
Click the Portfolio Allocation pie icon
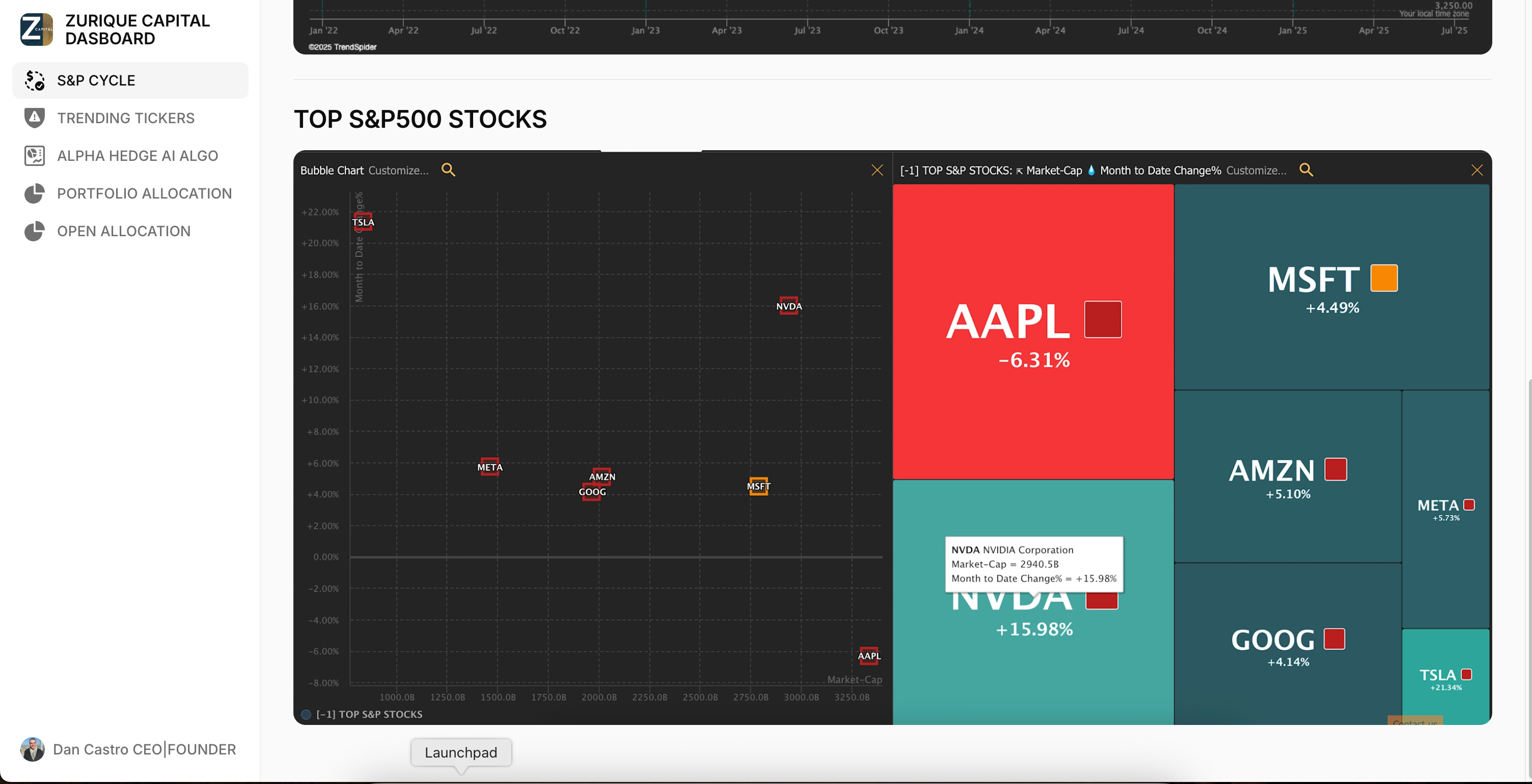[35, 193]
